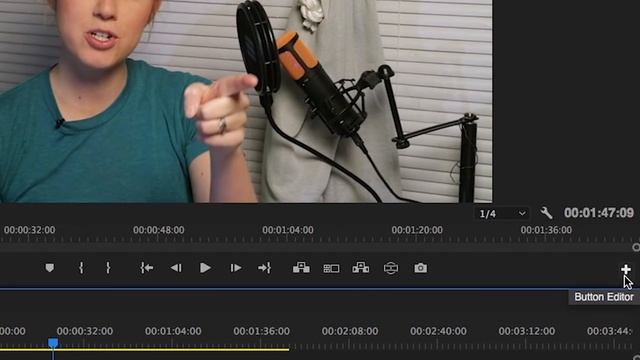Step forward one frame
Viewport: 640px width, 360px height.
pyautogui.click(x=236, y=268)
